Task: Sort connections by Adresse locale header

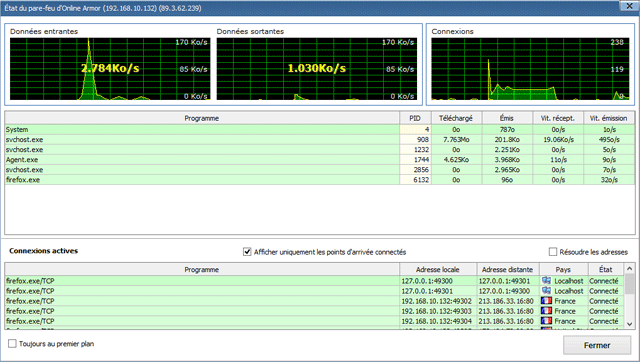Action: coord(438,270)
